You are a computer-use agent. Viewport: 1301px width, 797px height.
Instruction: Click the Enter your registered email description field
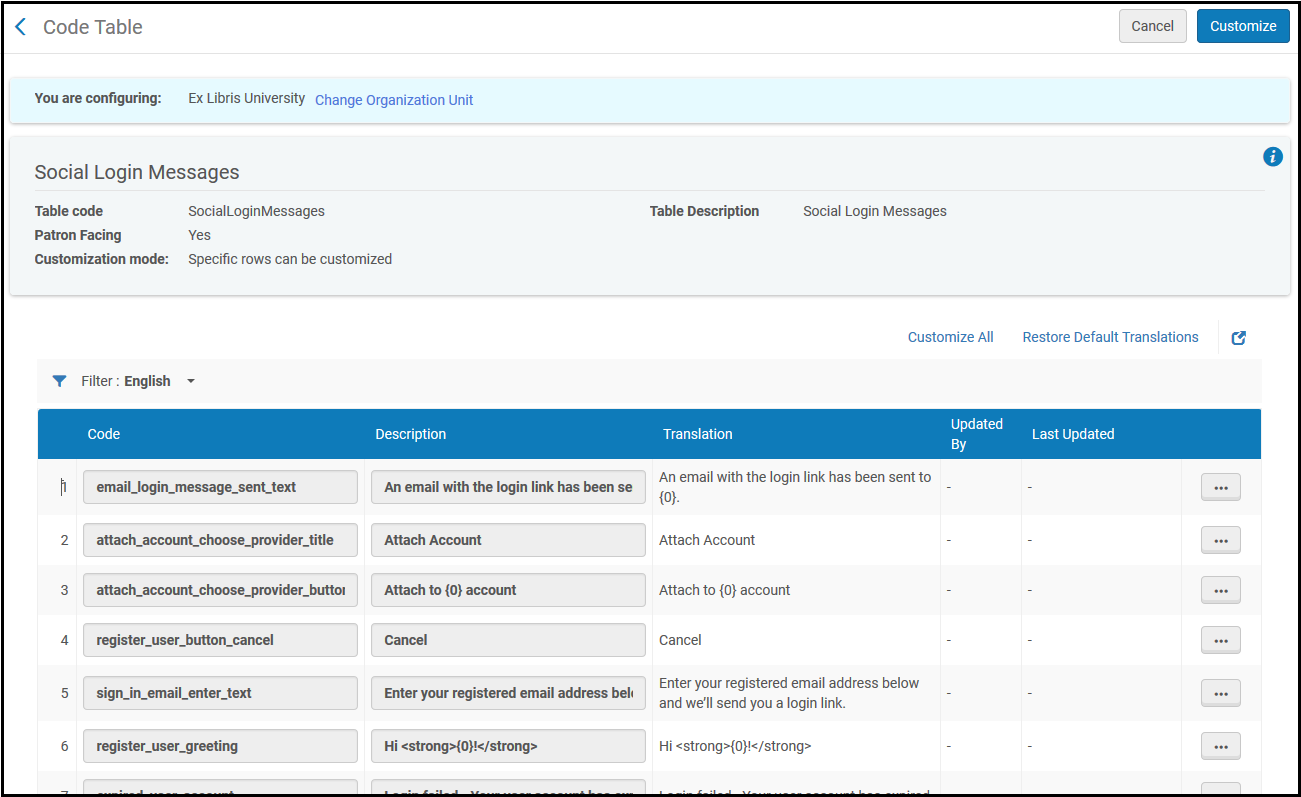point(508,693)
